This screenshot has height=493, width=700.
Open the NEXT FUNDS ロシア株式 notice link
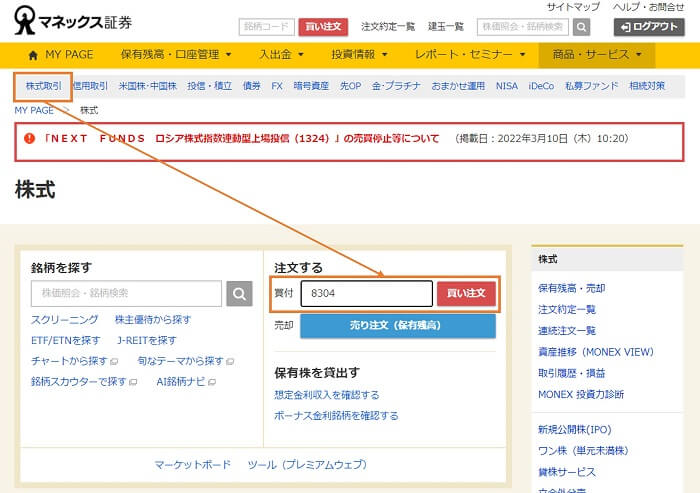[x=242, y=138]
